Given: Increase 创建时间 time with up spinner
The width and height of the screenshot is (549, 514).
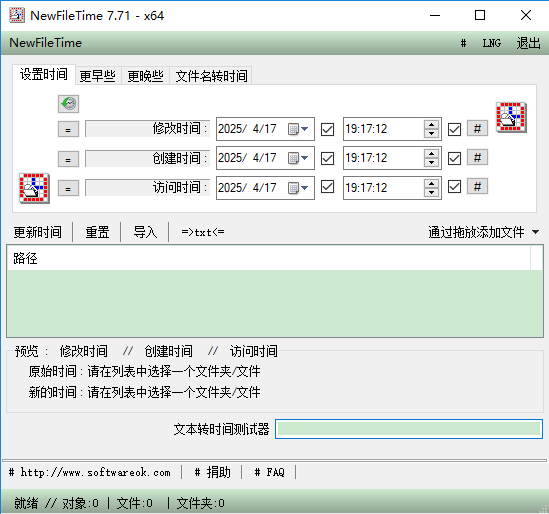Looking at the screenshot, I should click(431, 154).
